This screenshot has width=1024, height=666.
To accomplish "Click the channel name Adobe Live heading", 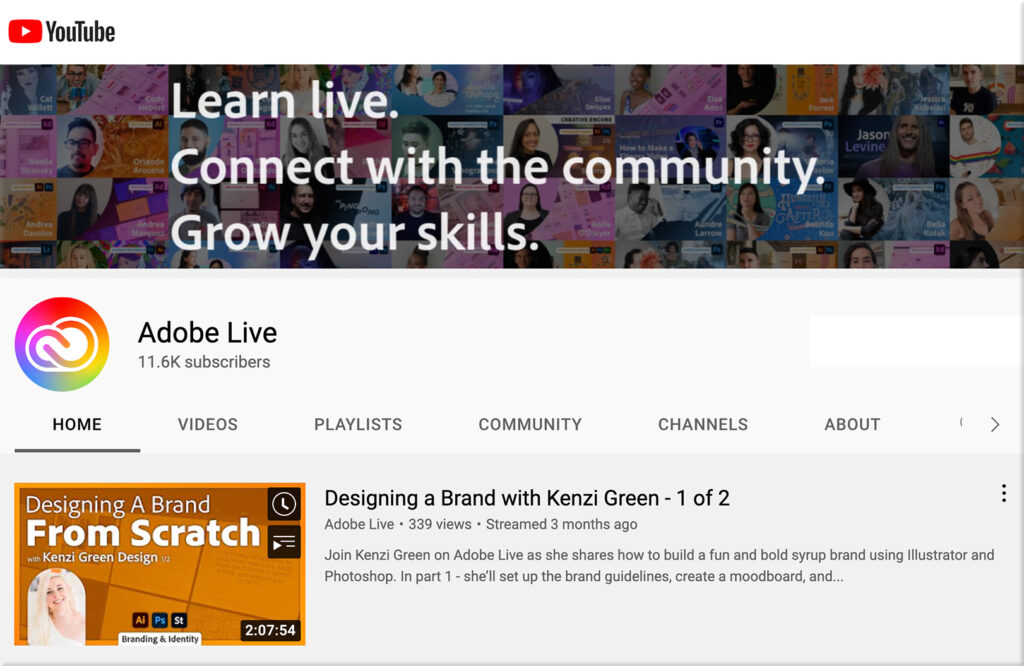I will (208, 332).
